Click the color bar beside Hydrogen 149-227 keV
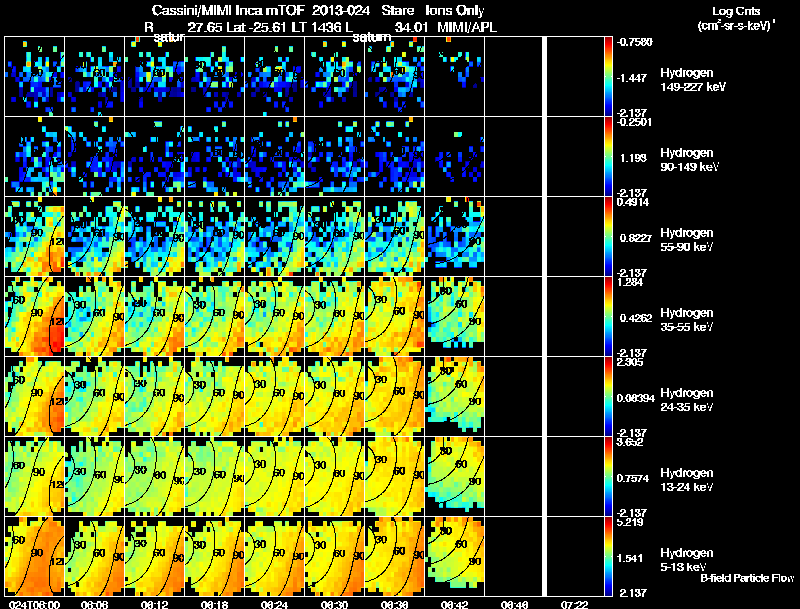Viewport: 800px width, 609px height. click(608, 76)
